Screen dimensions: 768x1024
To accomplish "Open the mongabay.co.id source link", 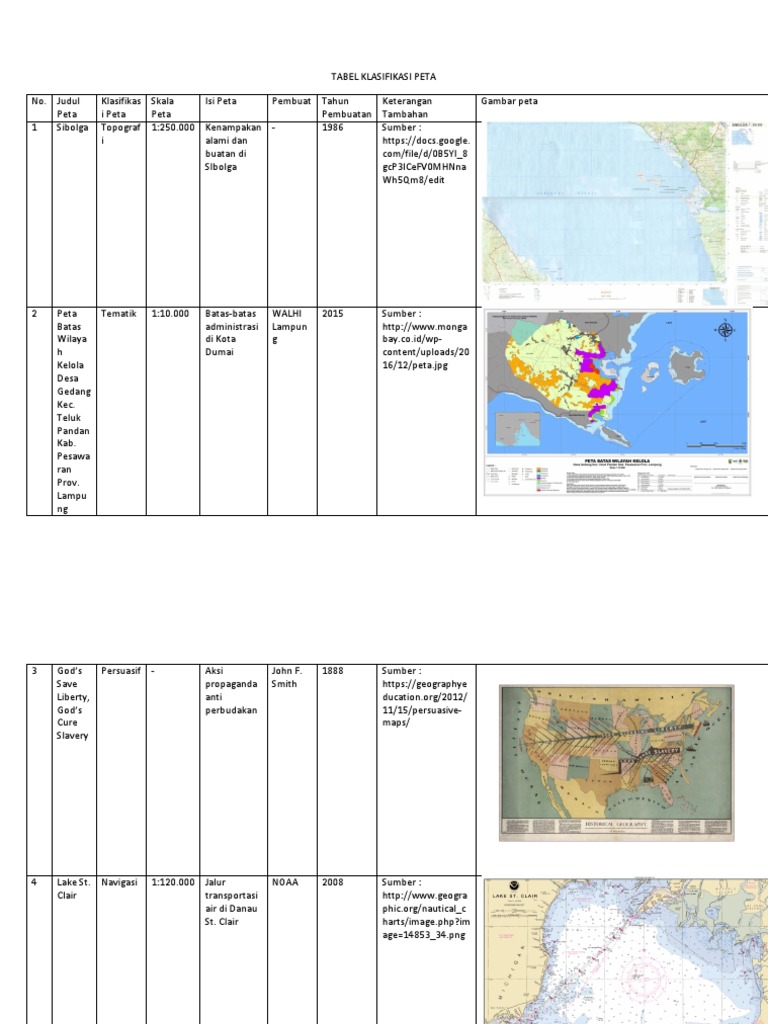I will 426,345.
